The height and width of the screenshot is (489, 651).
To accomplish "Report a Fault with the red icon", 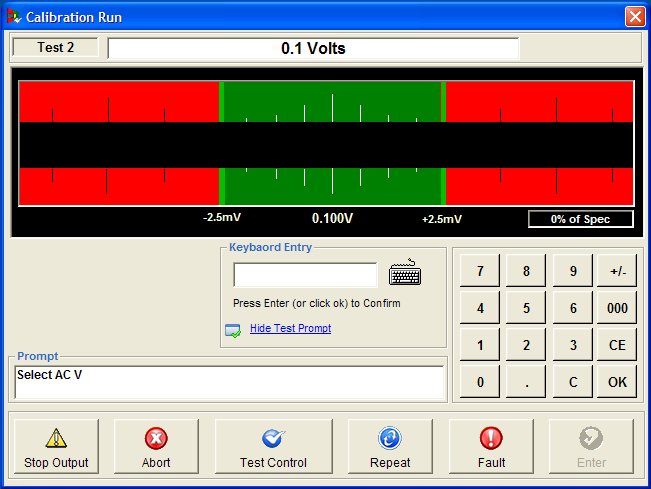I will pos(491,447).
